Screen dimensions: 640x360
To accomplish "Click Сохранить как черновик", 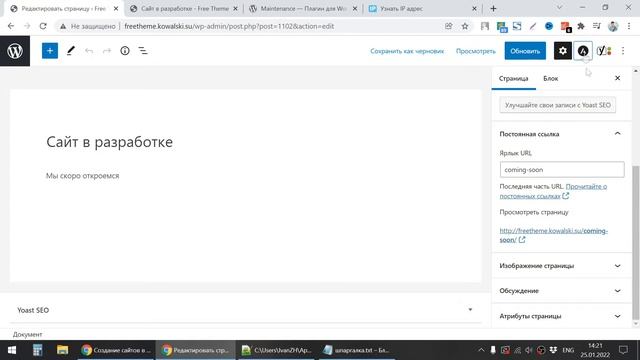I will tap(407, 51).
